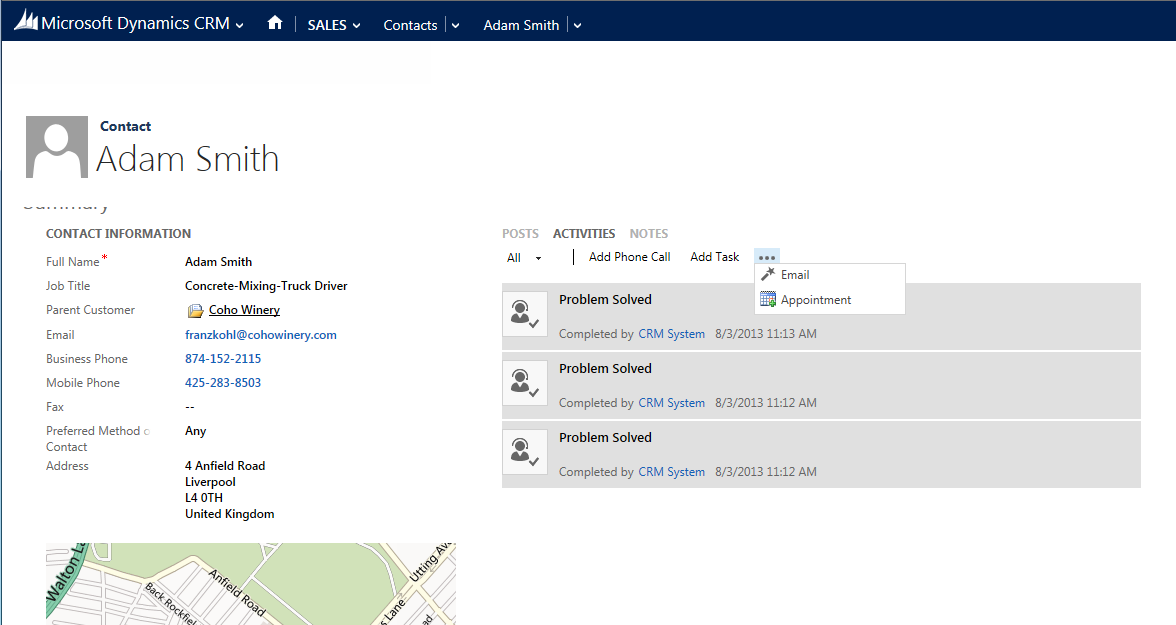Click the Adam Smith page title
The height and width of the screenshot is (625, 1176).
(188, 159)
